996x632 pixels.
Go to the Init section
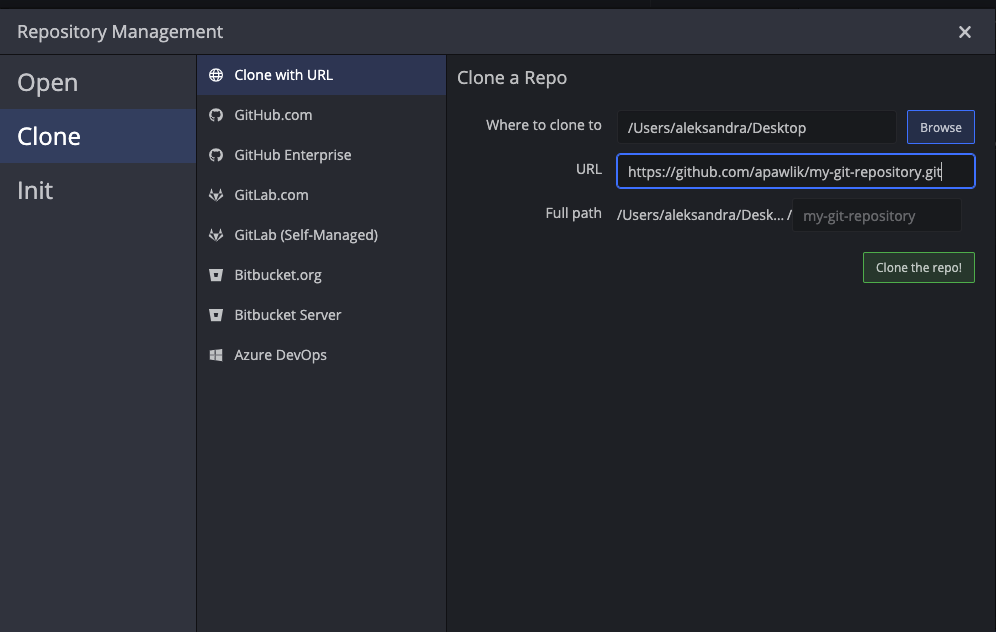98,190
